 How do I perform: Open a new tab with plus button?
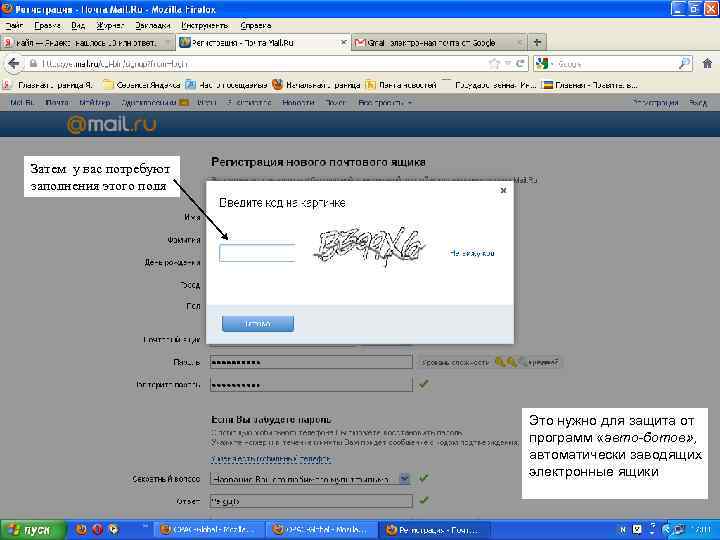pyautogui.click(x=537, y=43)
